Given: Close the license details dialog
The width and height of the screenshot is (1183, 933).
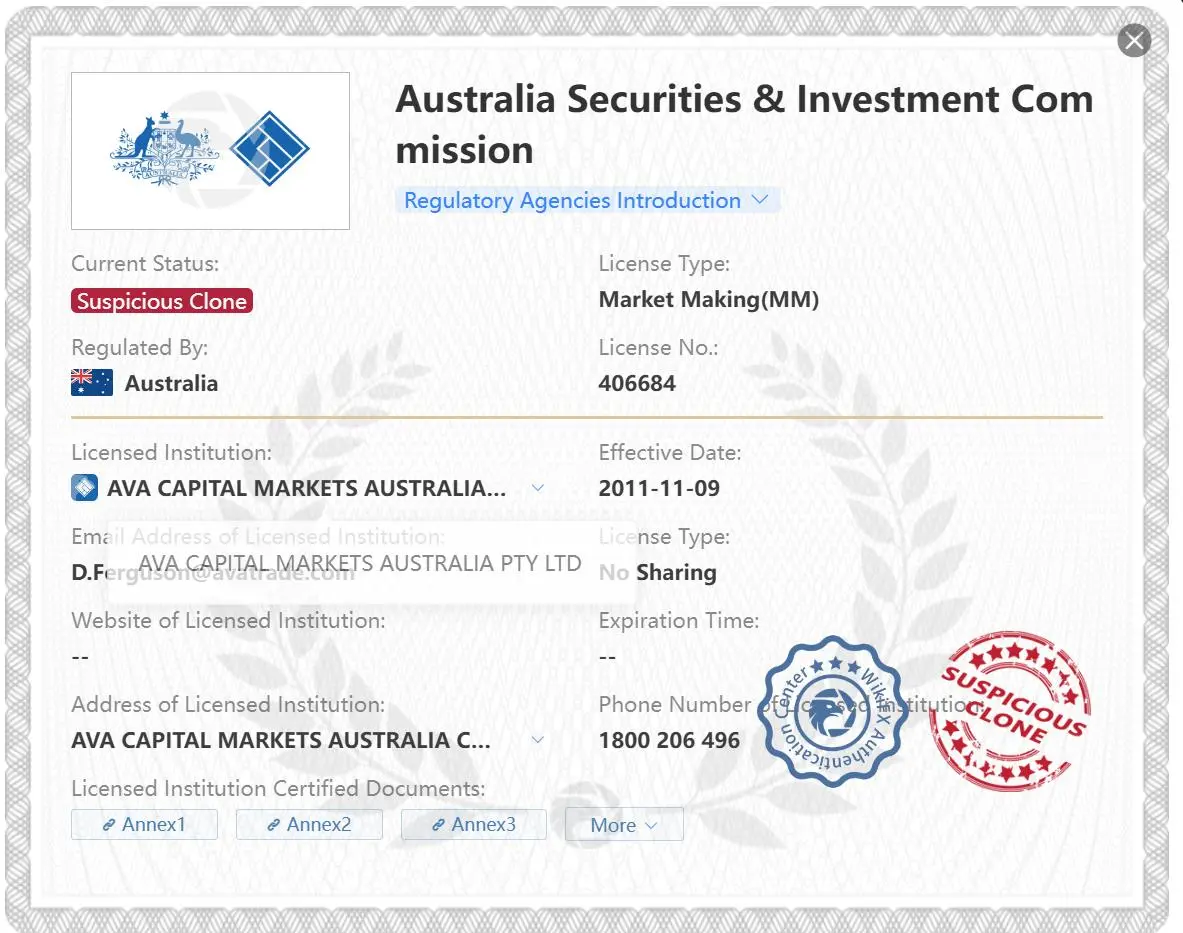Looking at the screenshot, I should click(1134, 41).
